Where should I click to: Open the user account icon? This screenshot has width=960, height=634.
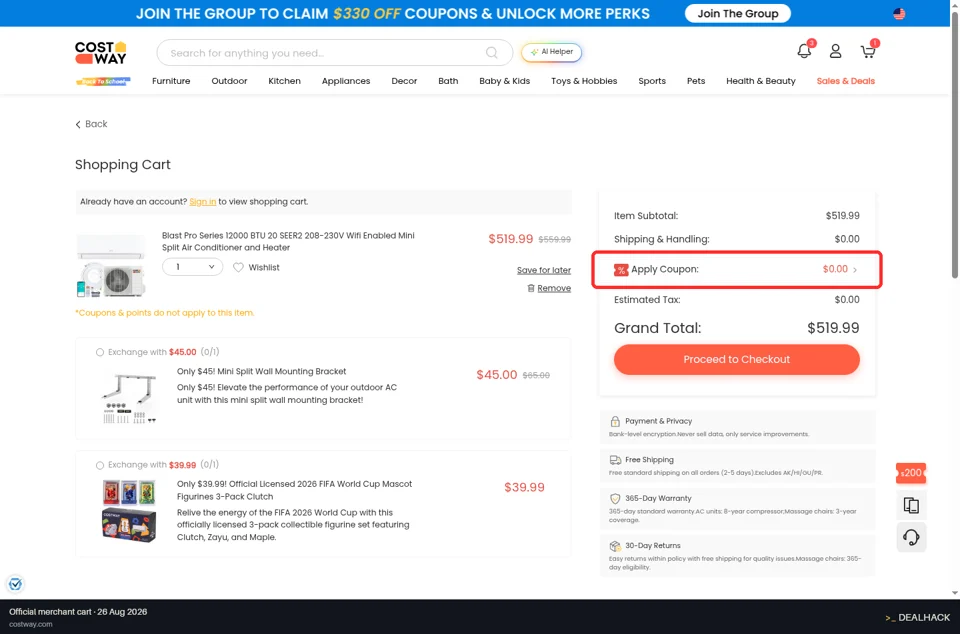pyautogui.click(x=835, y=51)
